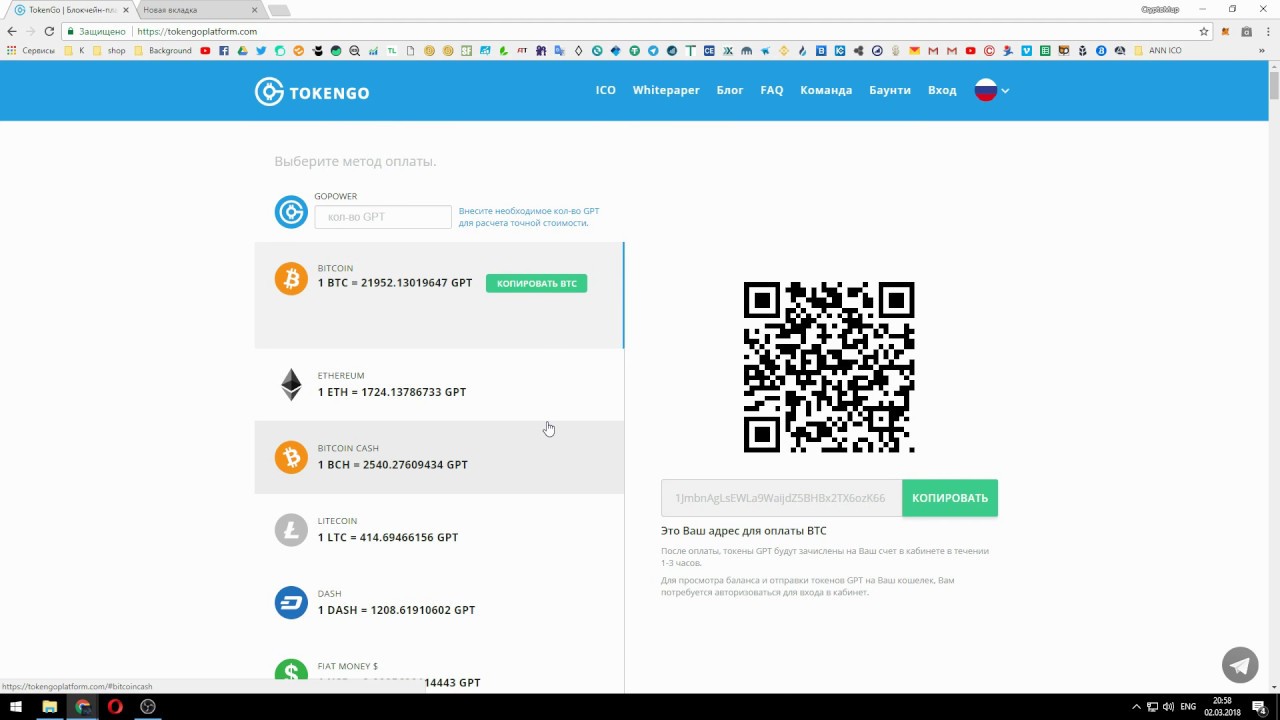Click the address bar URL
The height and width of the screenshot is (720, 1280).
click(x=197, y=31)
